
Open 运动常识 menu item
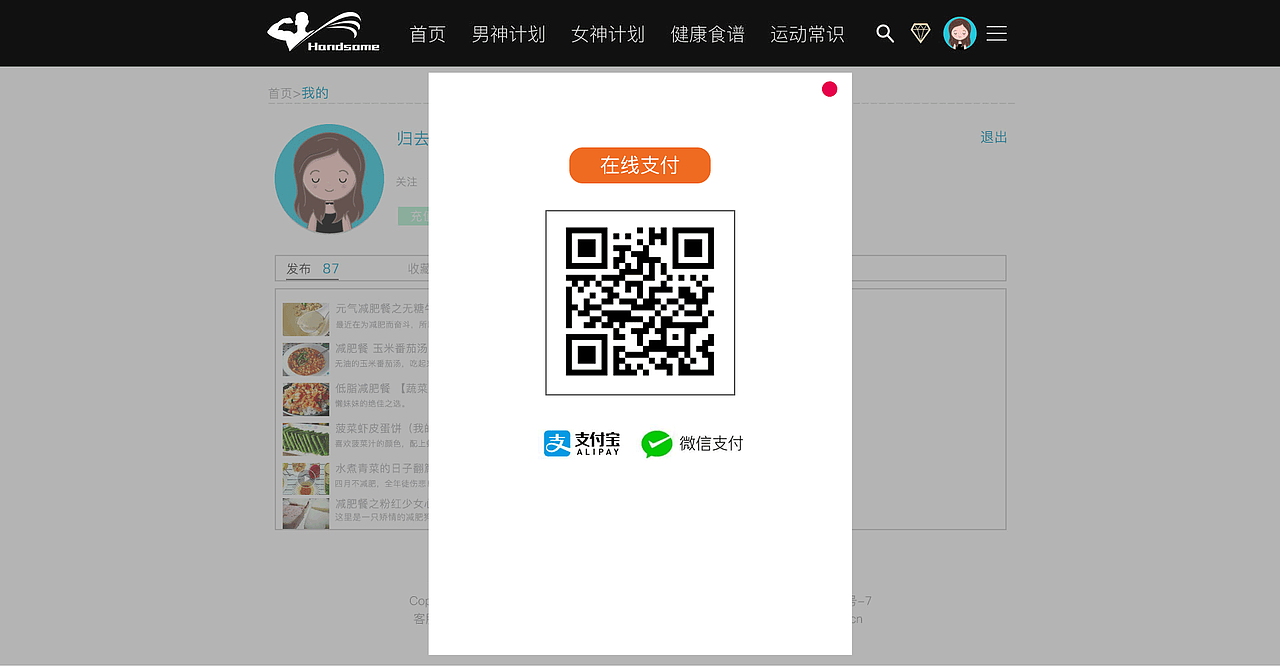click(807, 34)
